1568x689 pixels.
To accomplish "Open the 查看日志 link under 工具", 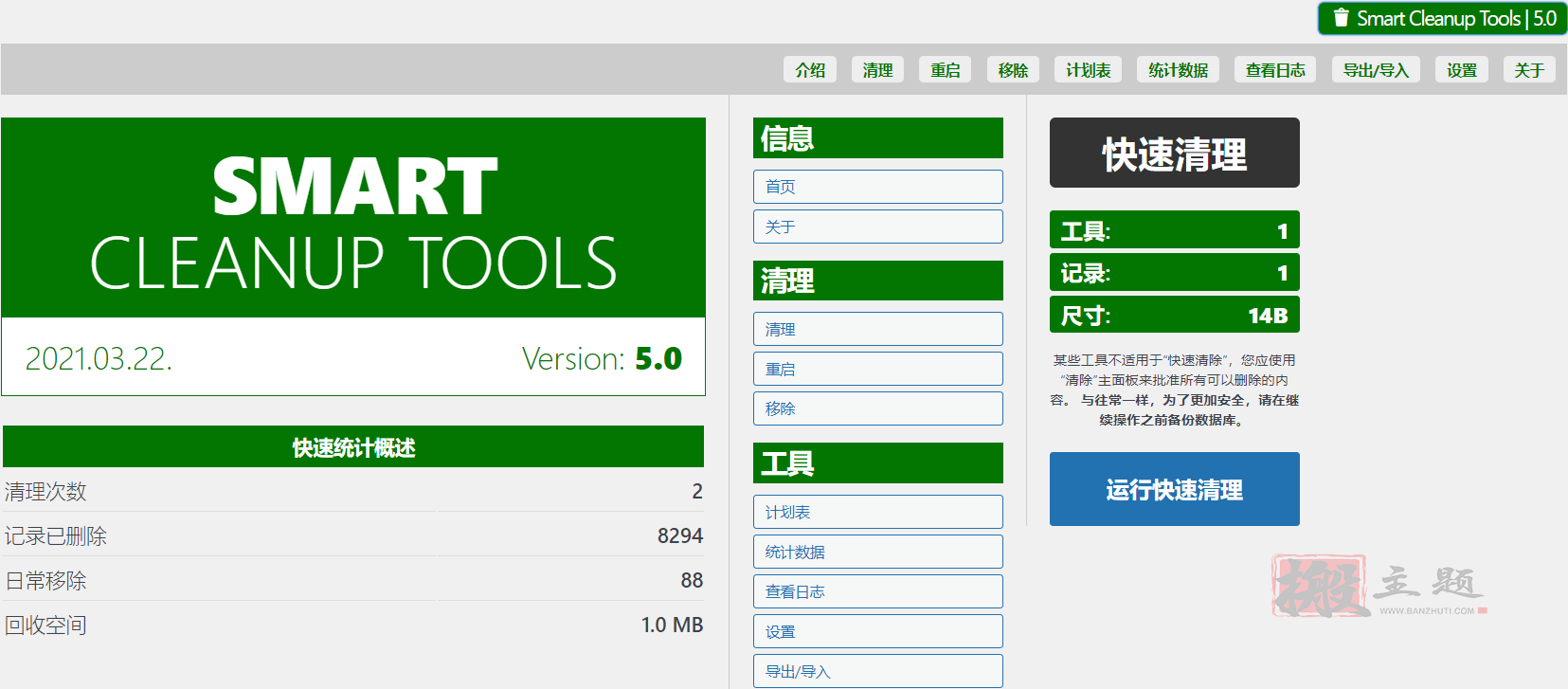I will 878,591.
